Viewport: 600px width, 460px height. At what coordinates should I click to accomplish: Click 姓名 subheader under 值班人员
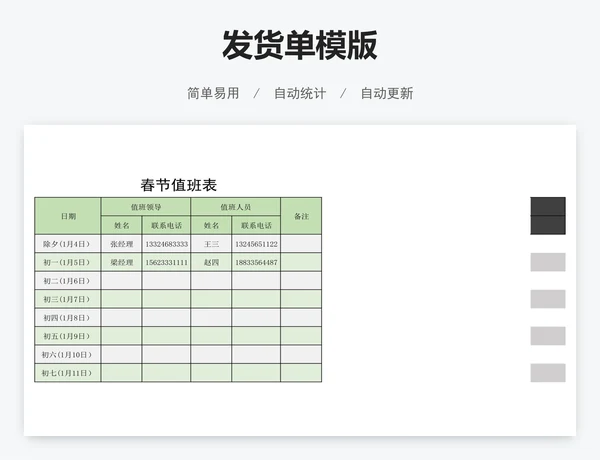pyautogui.click(x=211, y=225)
